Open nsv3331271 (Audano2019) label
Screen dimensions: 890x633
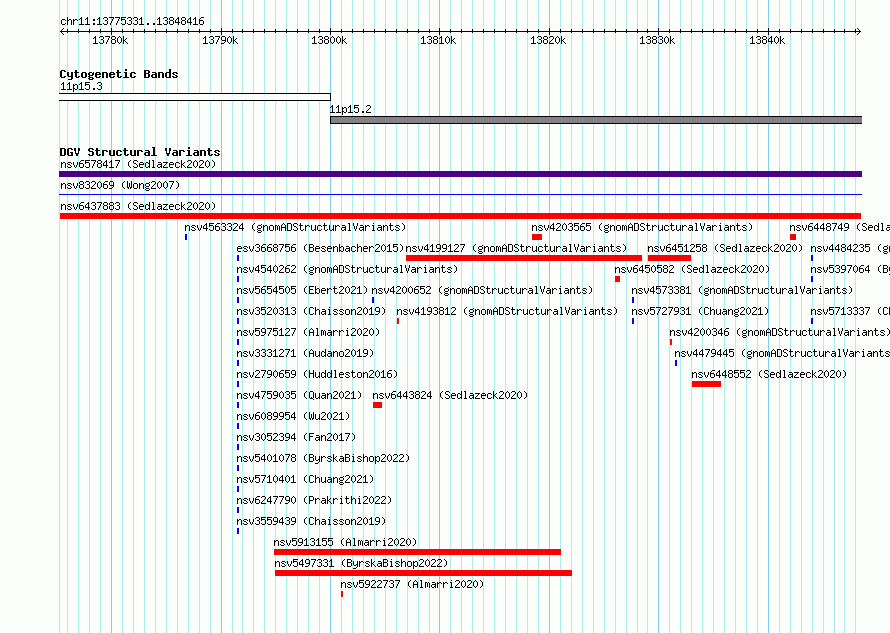point(305,353)
